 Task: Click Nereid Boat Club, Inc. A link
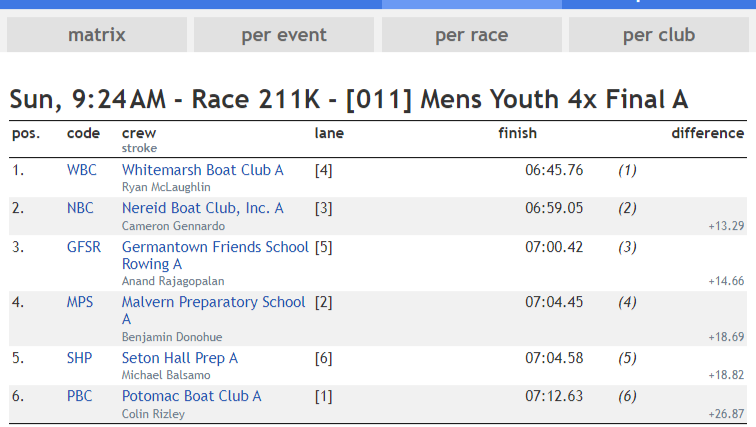point(202,208)
